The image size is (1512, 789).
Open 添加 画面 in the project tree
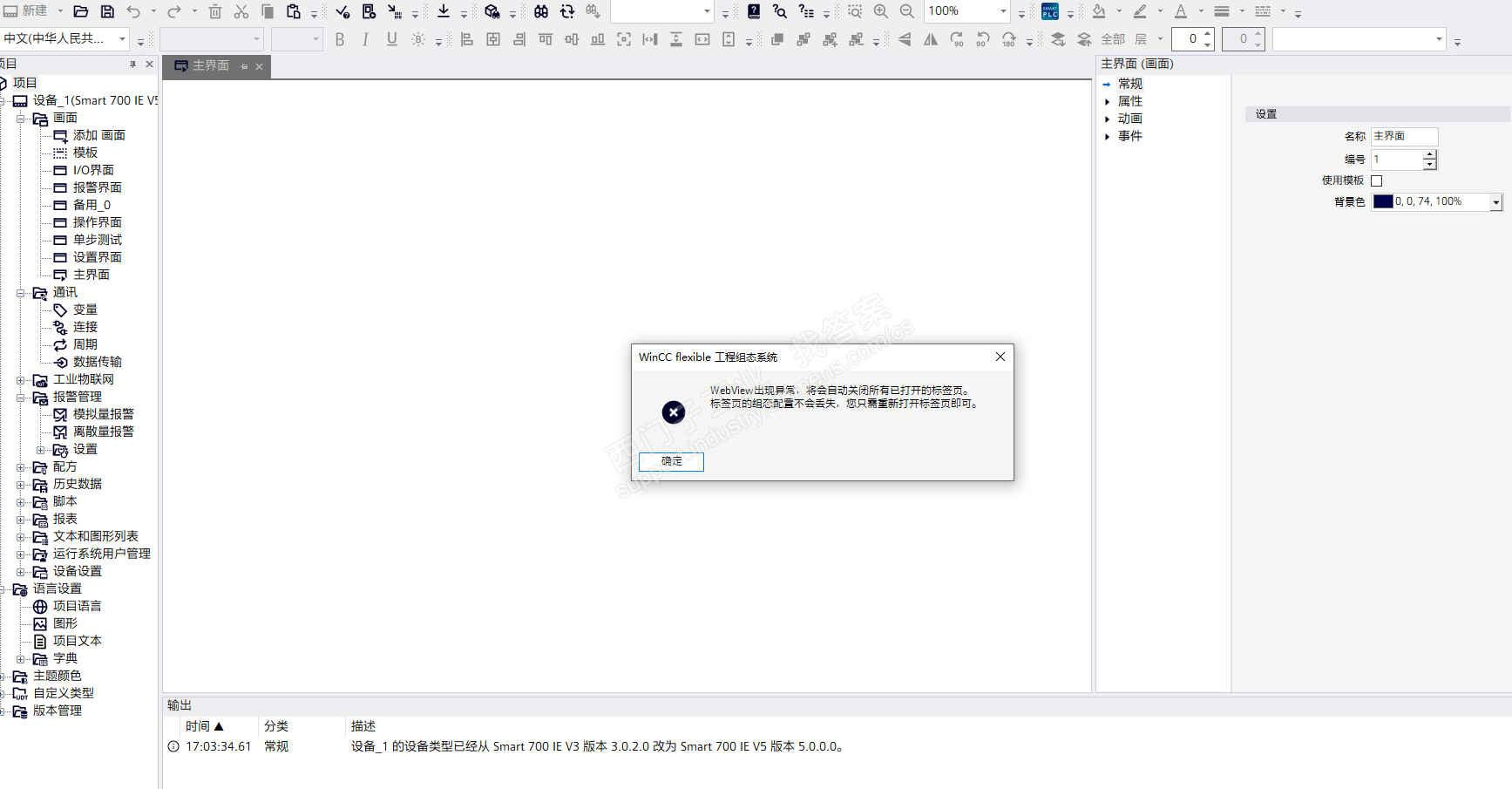pos(99,135)
